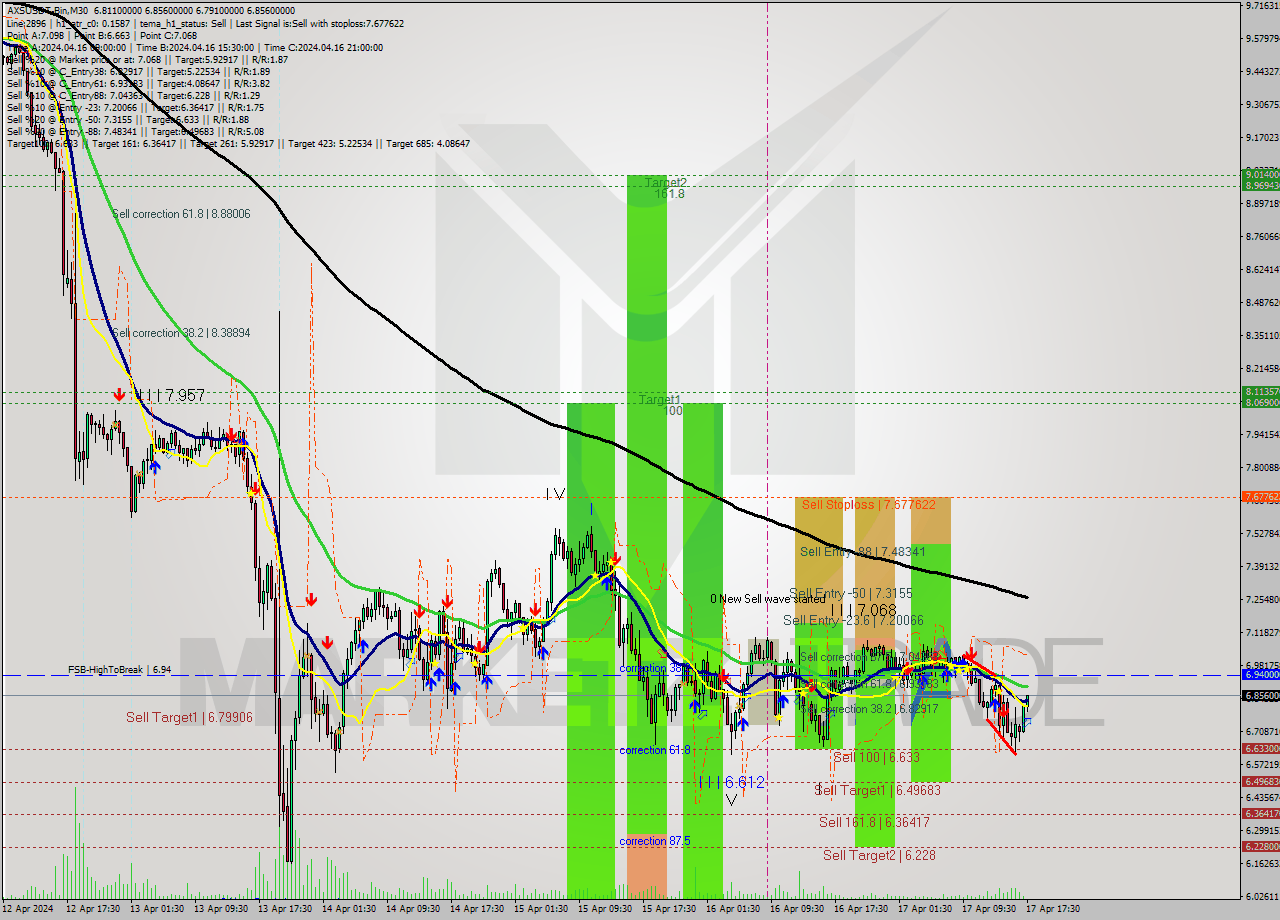1280x920 pixels.
Task: Click the 6.36417 red price tag on the axis
Action: tap(1260, 813)
